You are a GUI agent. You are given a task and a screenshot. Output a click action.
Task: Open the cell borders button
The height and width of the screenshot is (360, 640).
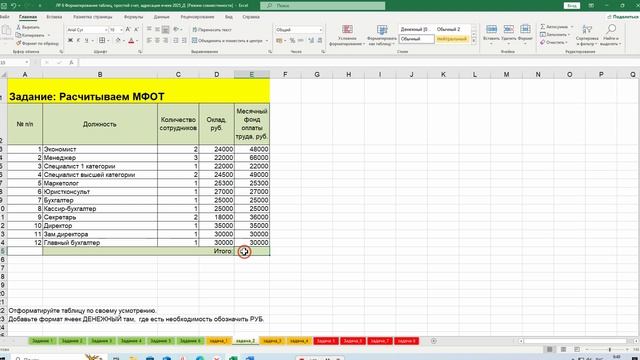point(102,40)
